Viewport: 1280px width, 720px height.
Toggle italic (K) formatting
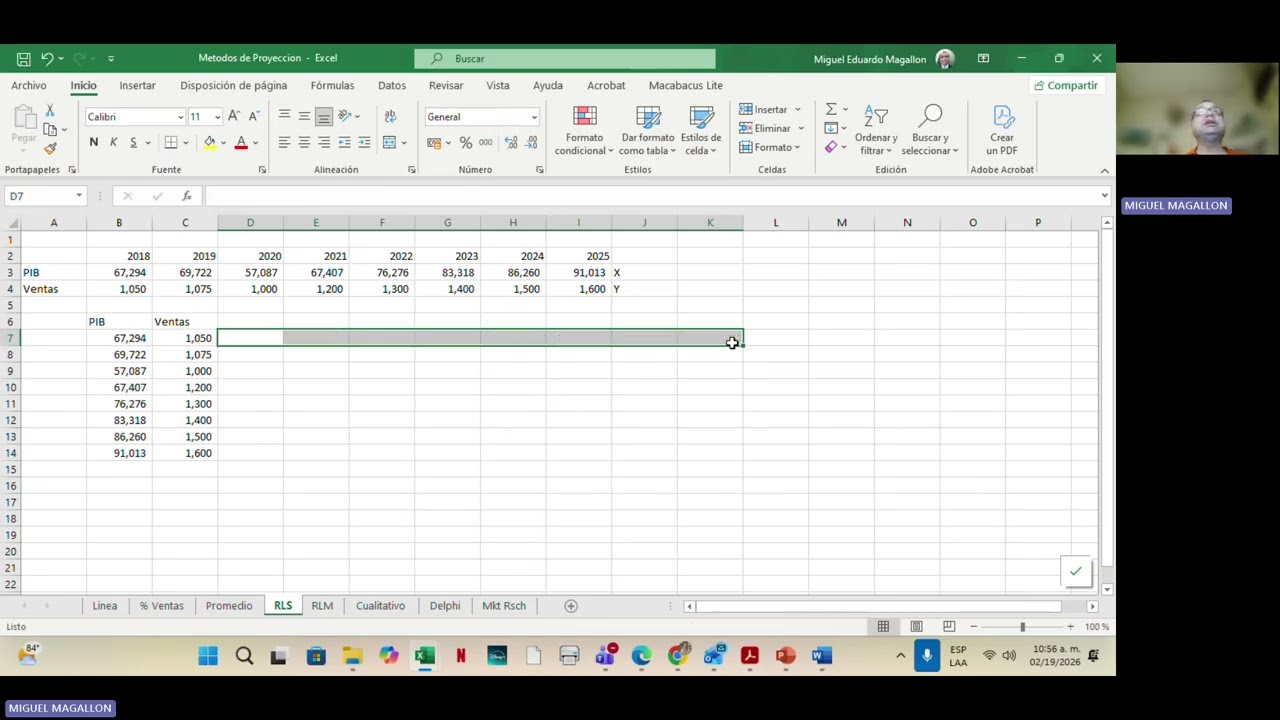[x=113, y=143]
